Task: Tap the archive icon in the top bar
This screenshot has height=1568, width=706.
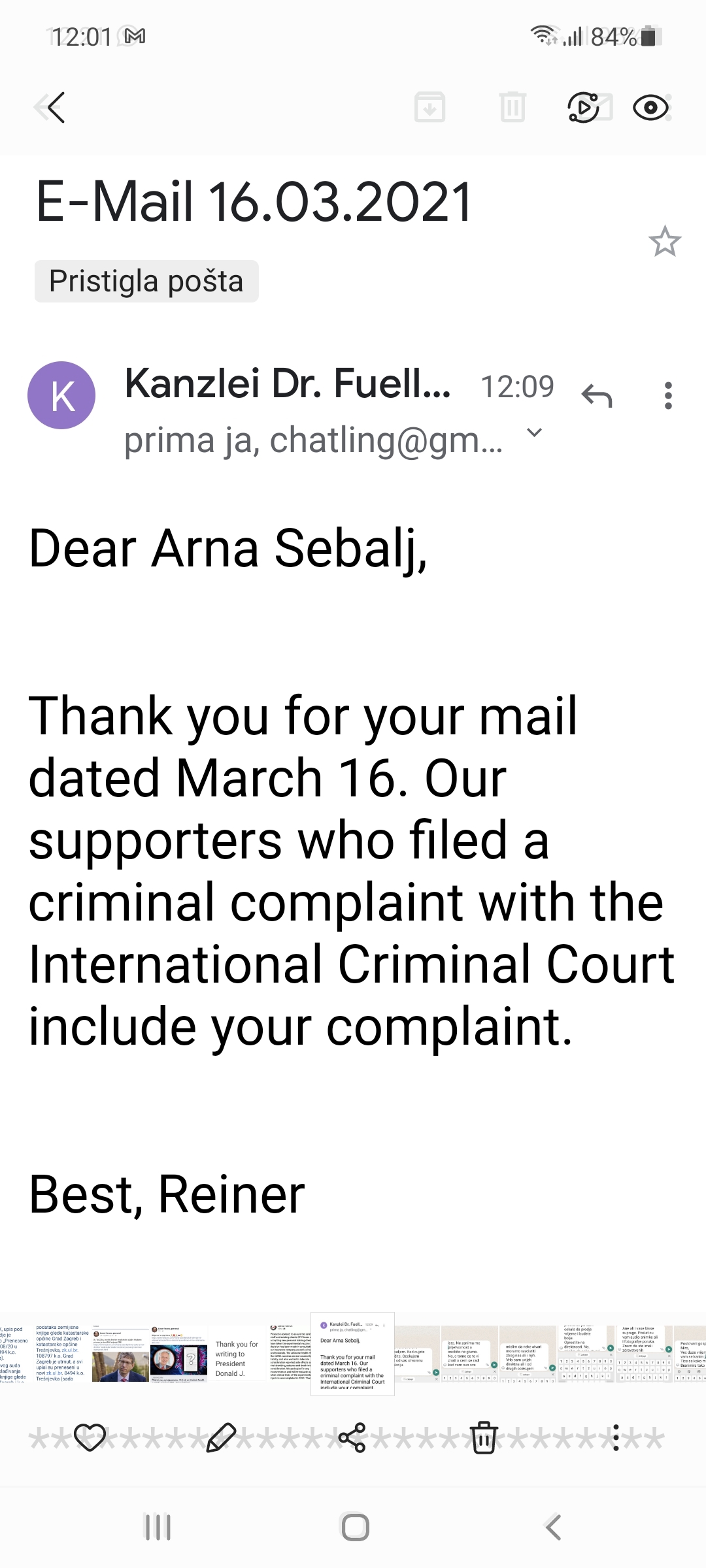Action: coord(429,107)
